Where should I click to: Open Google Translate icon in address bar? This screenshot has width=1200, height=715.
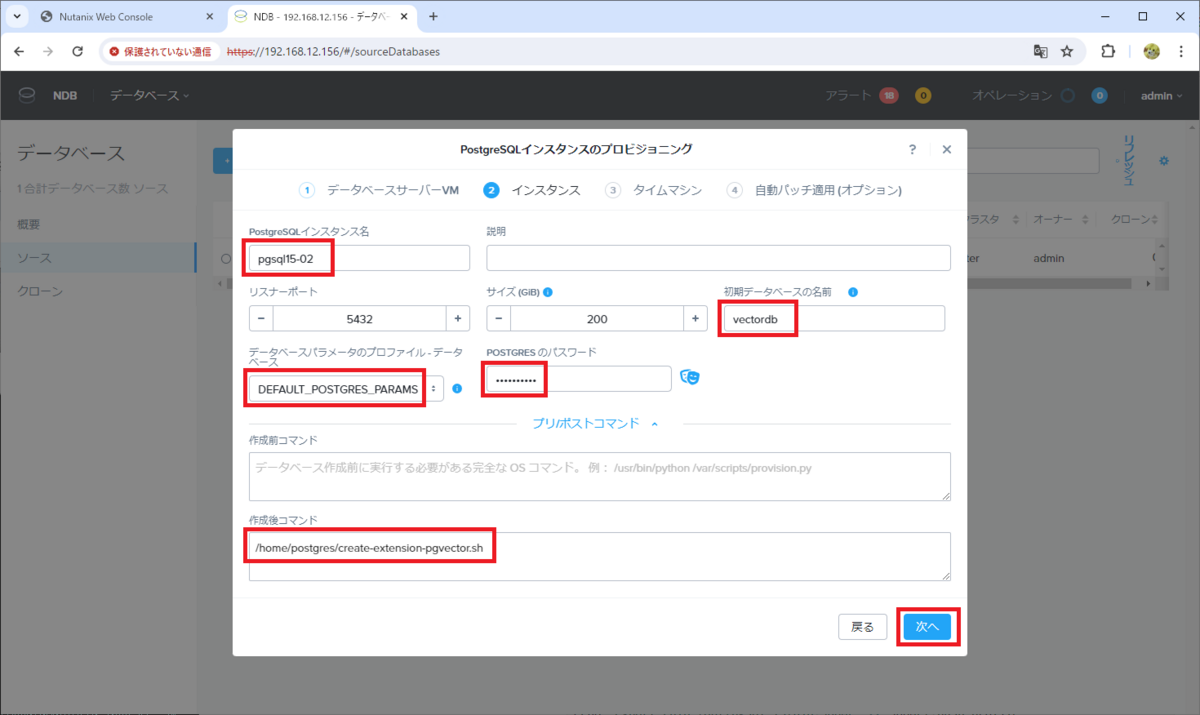(x=1040, y=51)
